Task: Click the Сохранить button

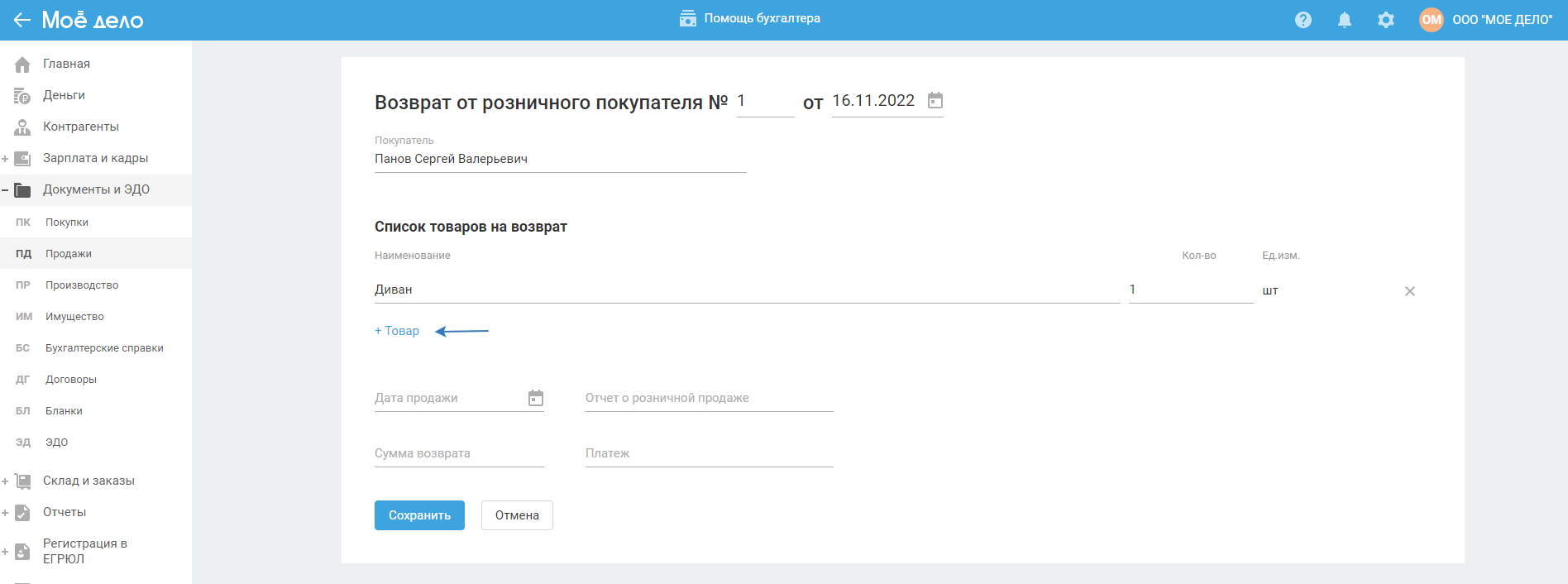Action: 419,515
